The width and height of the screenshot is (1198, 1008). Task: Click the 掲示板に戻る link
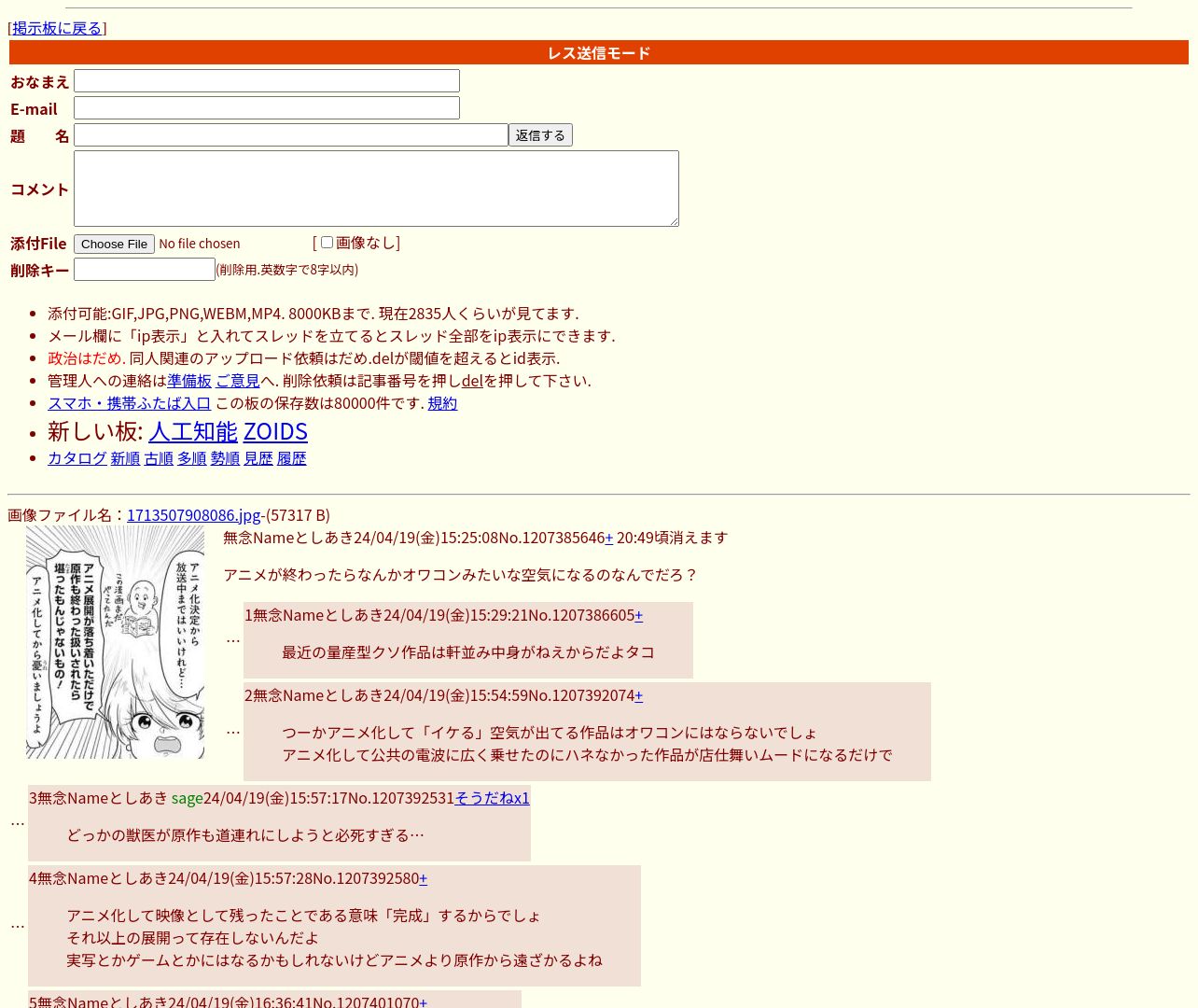click(57, 28)
